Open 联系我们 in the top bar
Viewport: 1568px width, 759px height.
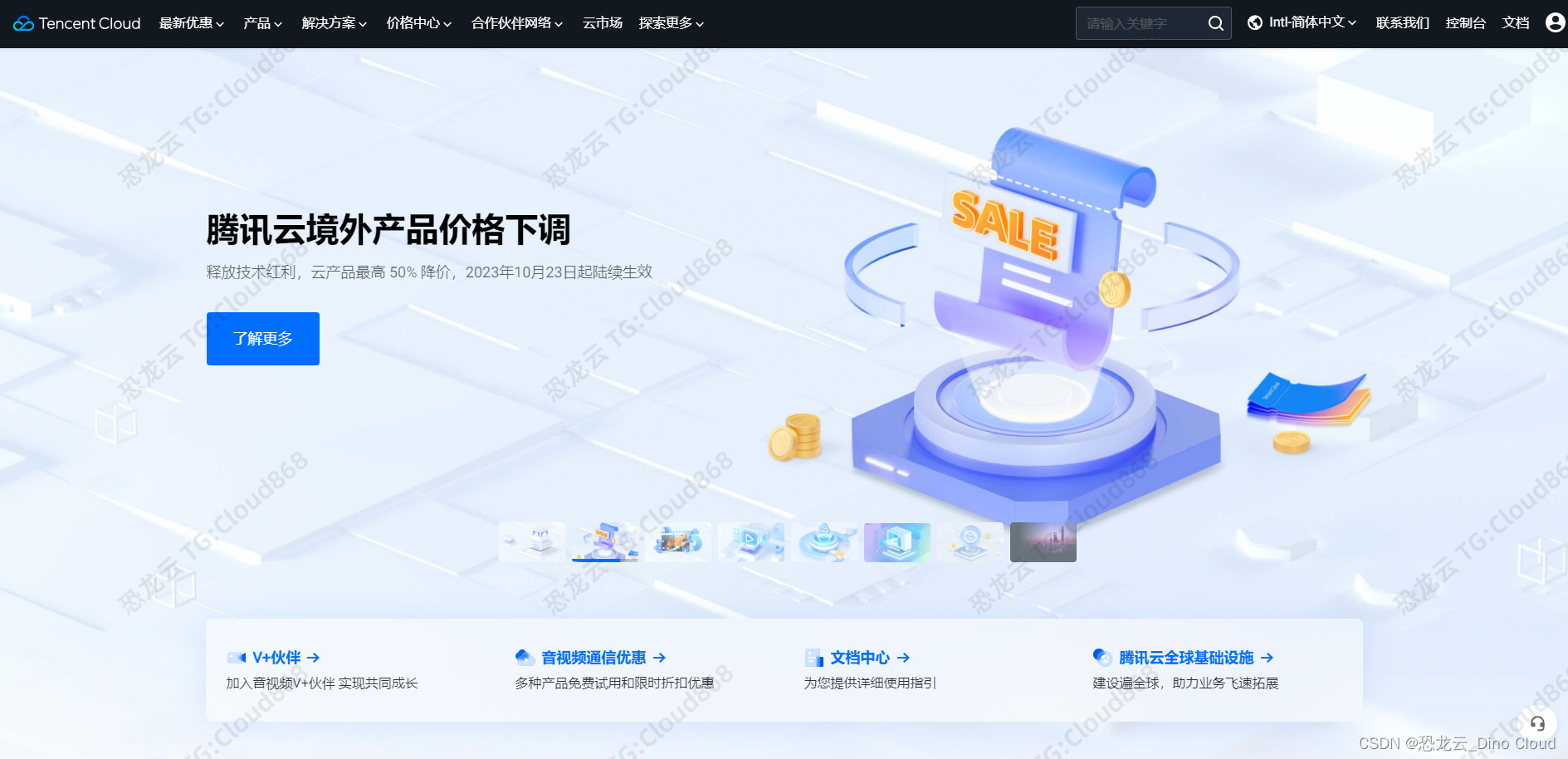[1403, 23]
